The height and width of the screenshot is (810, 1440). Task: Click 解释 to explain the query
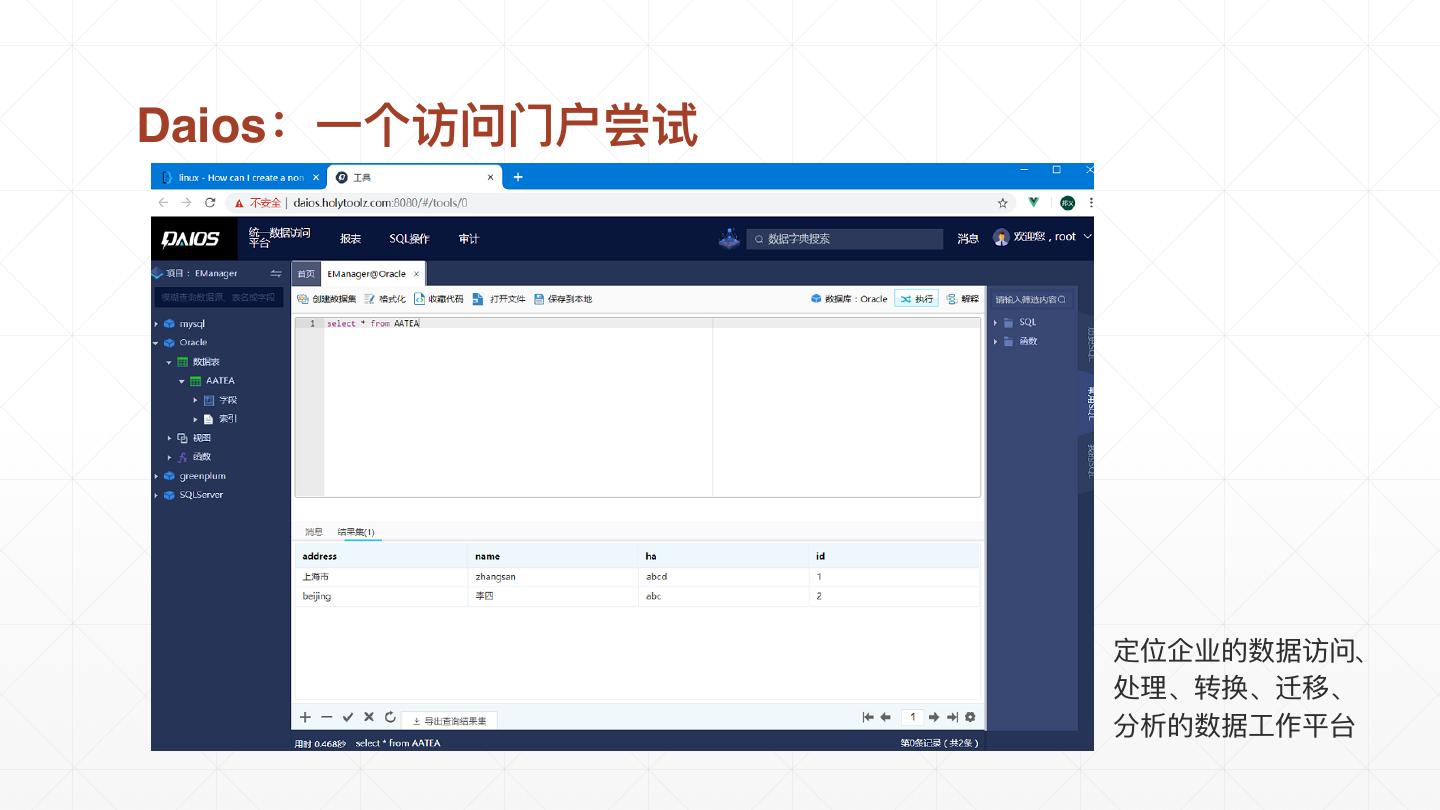(x=962, y=299)
